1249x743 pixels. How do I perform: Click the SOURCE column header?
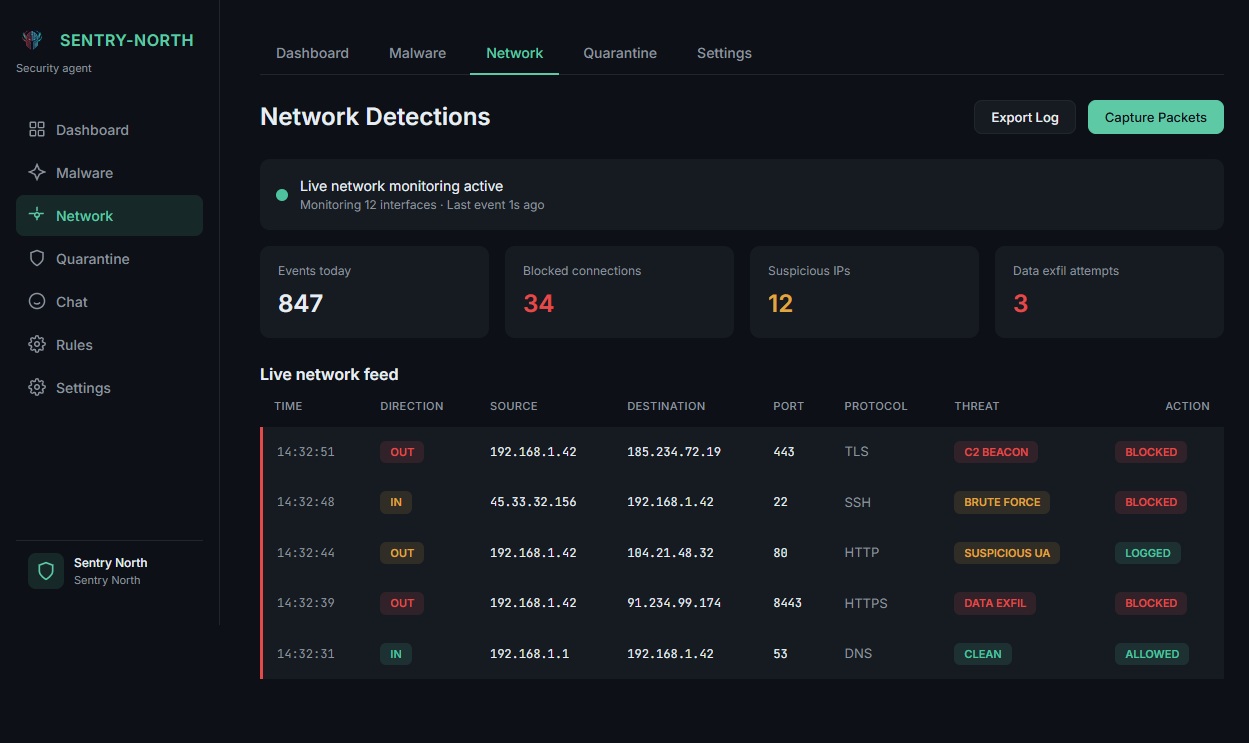coord(513,406)
